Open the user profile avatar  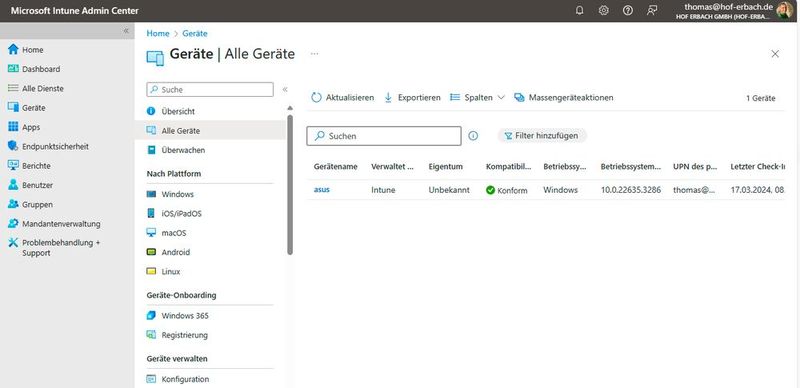(784, 10)
